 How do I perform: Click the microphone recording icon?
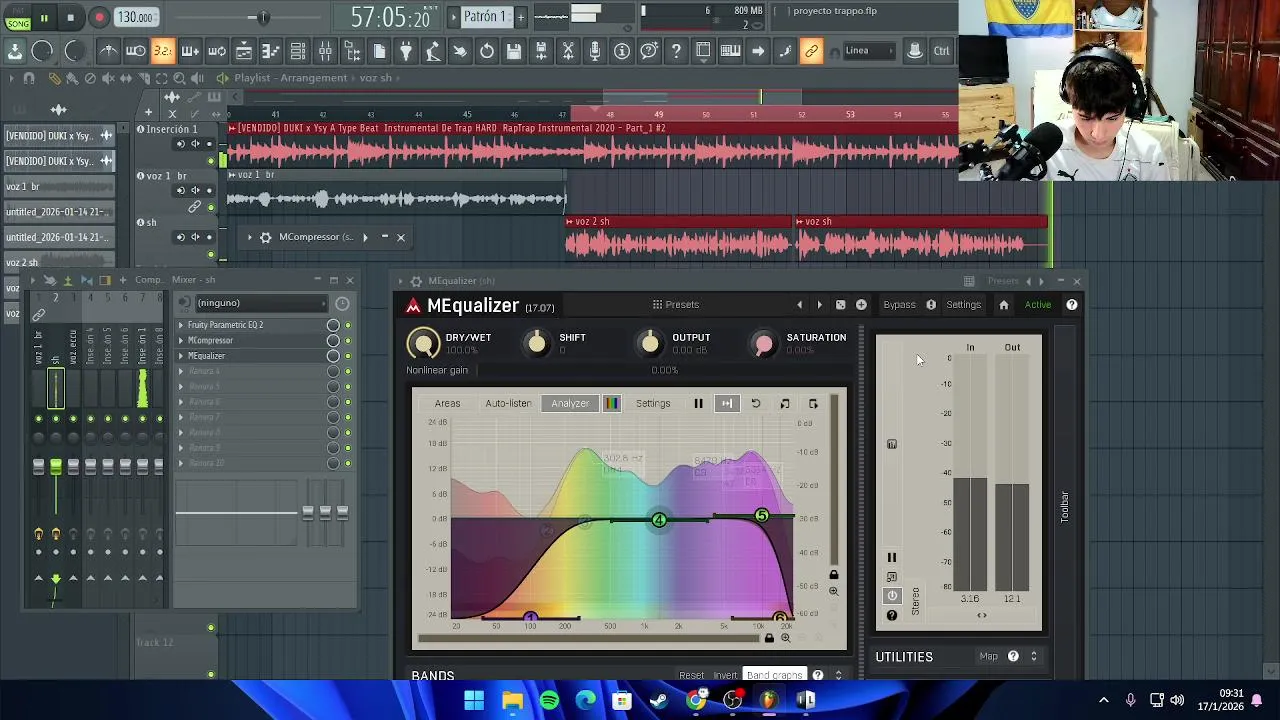coord(595,51)
